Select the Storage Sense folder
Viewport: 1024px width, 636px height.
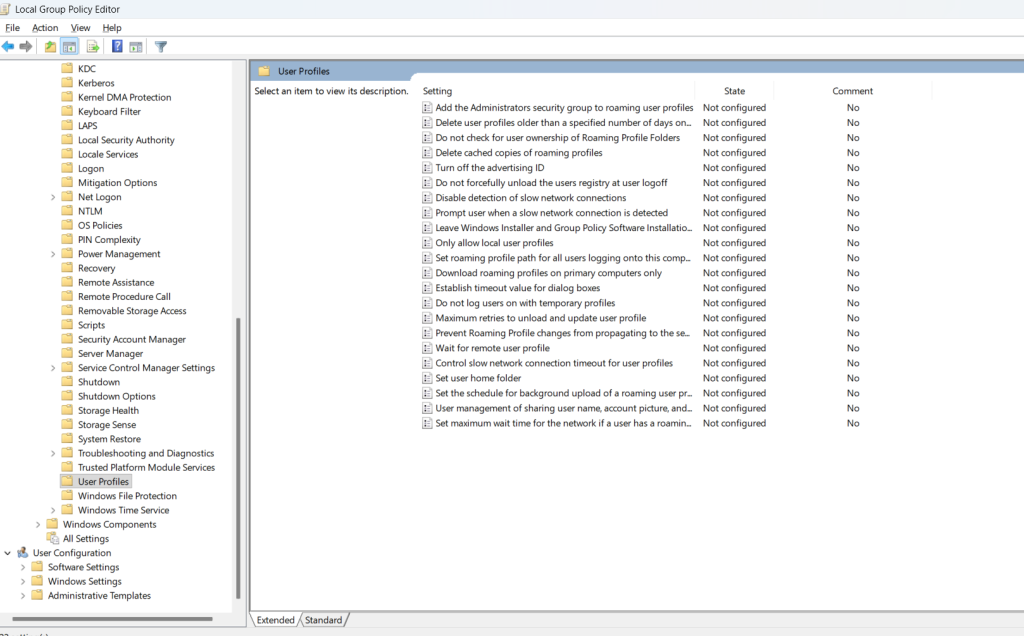107,425
